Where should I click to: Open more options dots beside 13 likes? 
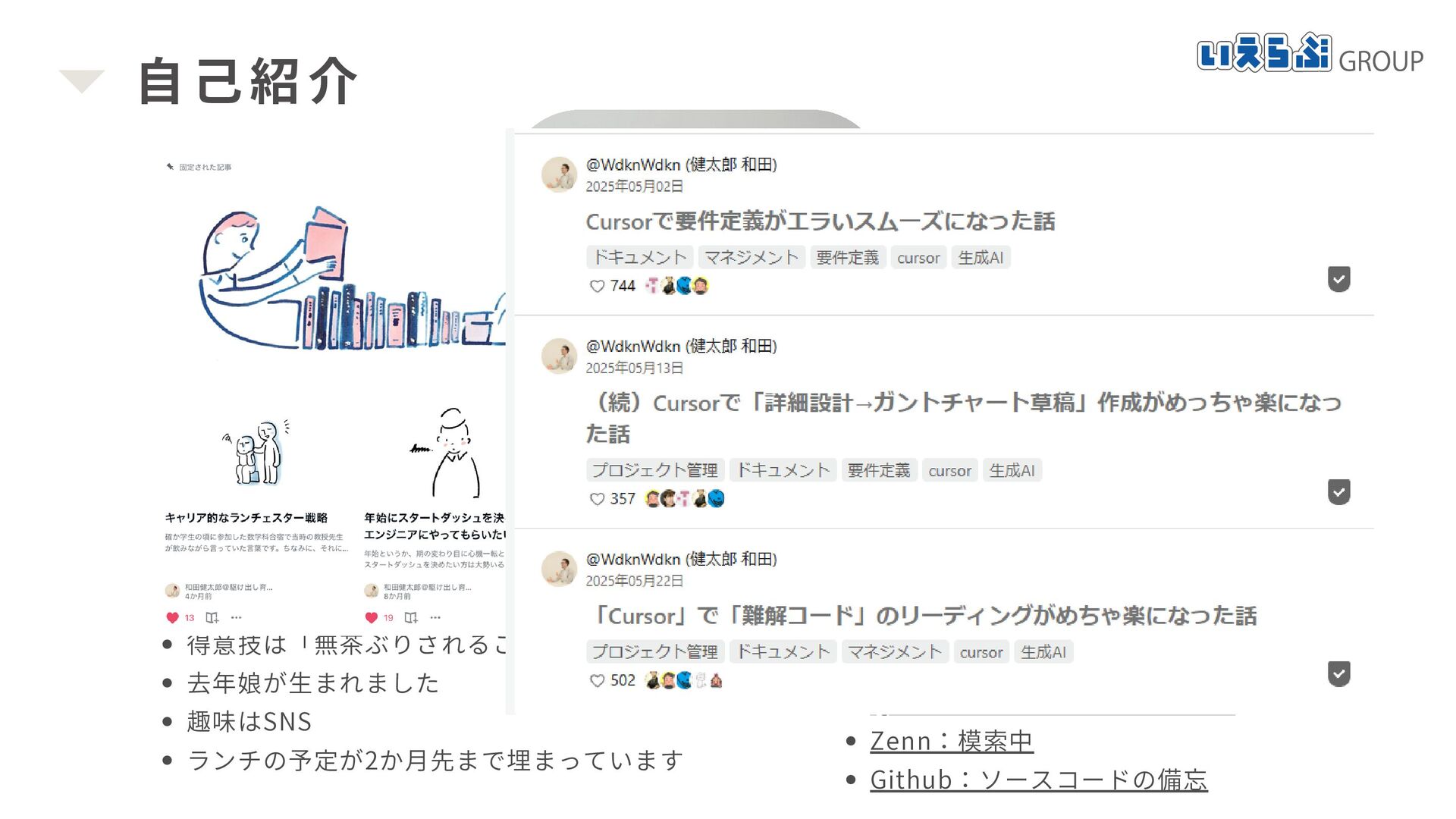(x=237, y=617)
